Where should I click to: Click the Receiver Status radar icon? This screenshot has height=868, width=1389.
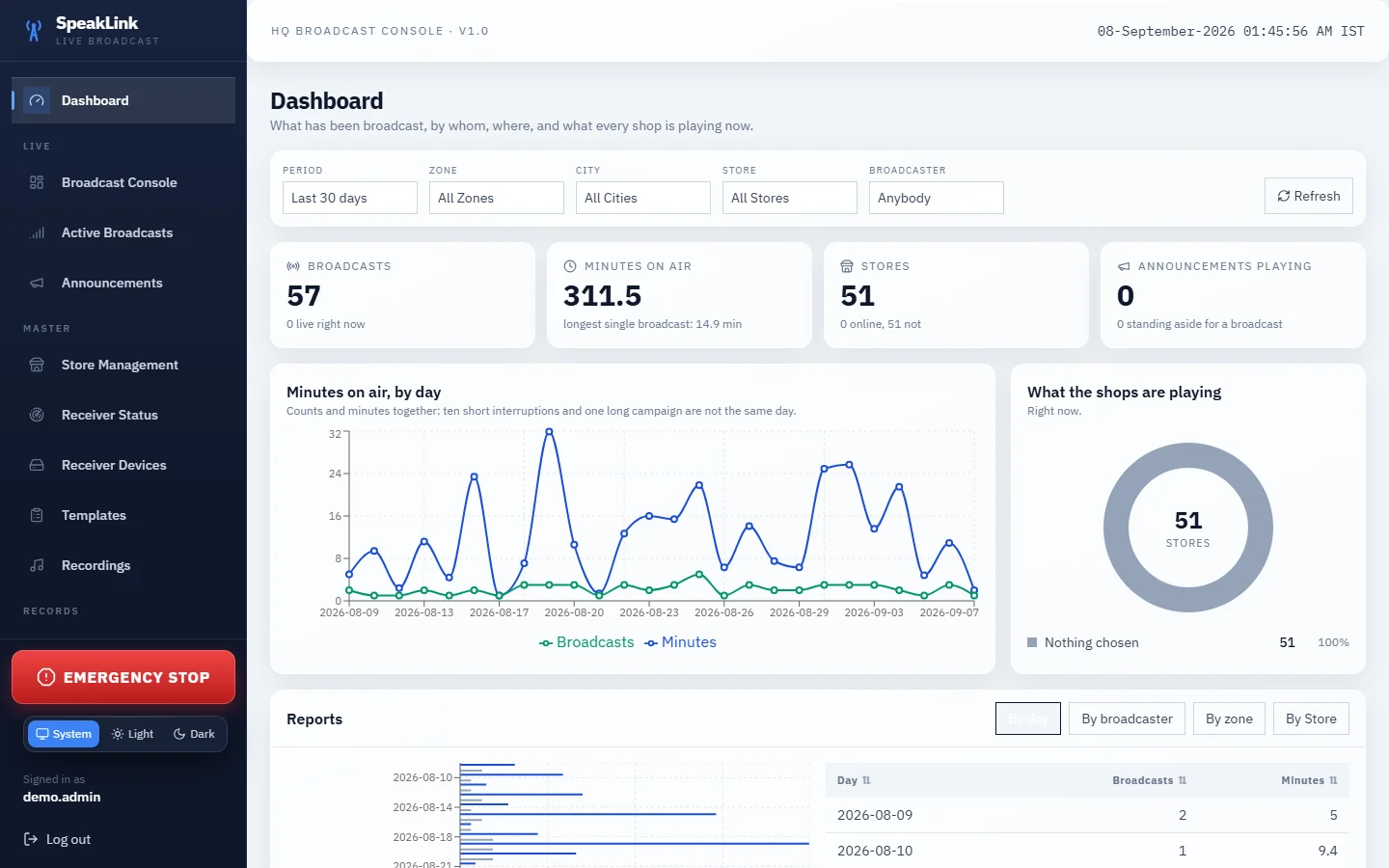37,415
